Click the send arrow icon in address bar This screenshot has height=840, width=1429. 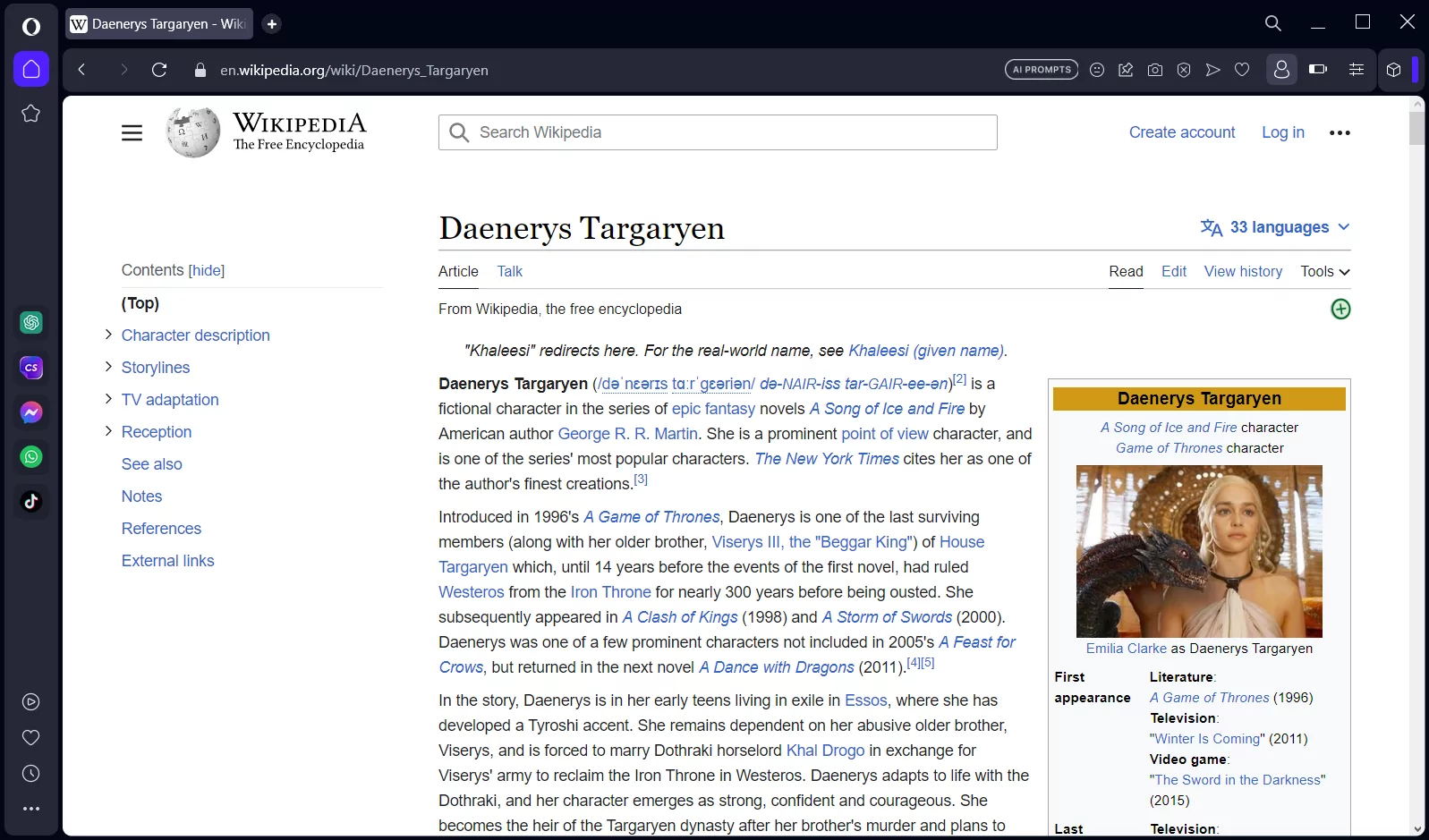pos(1212,70)
